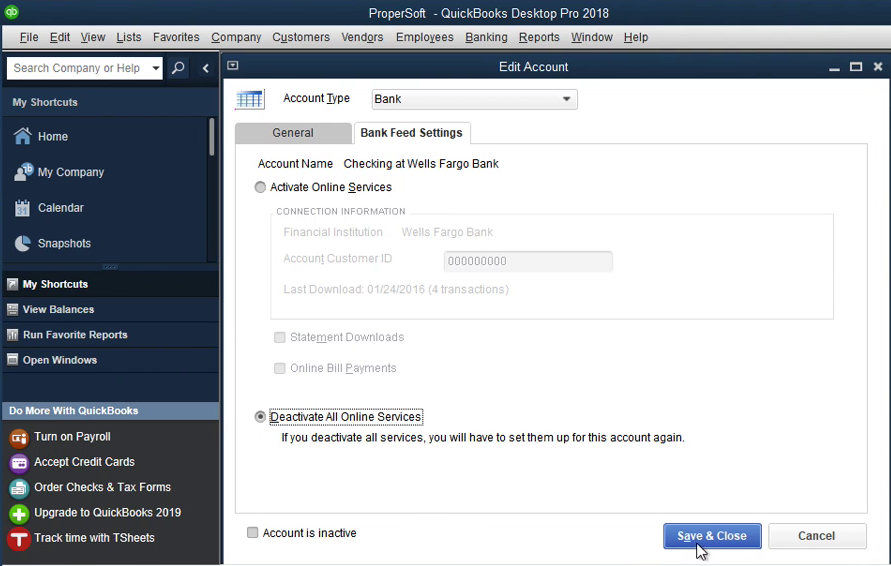Open the Favorites menu

(176, 37)
